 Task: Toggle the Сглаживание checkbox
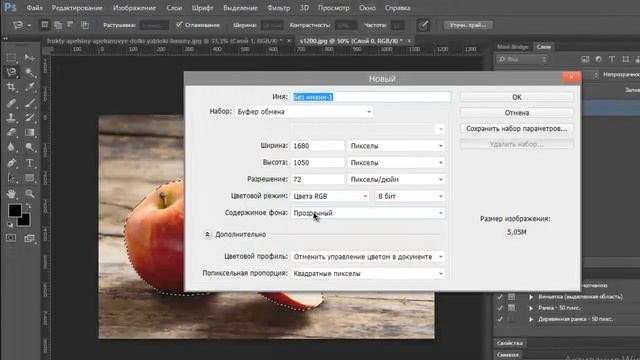[x=179, y=25]
